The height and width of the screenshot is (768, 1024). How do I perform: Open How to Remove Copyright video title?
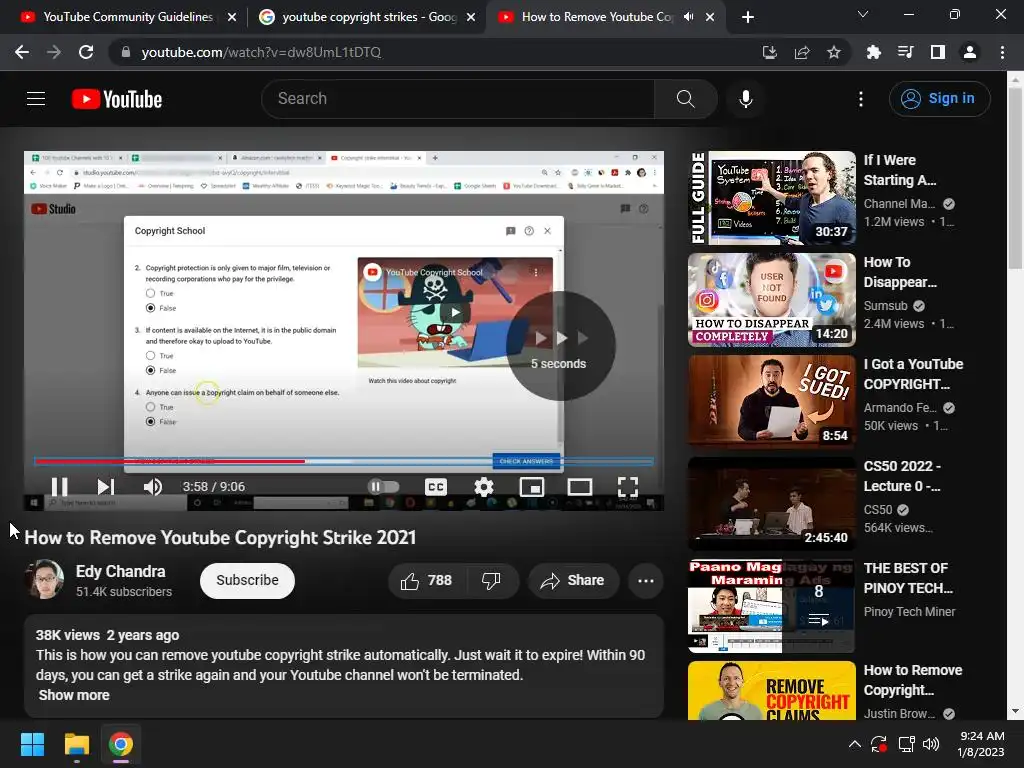[x=912, y=680]
